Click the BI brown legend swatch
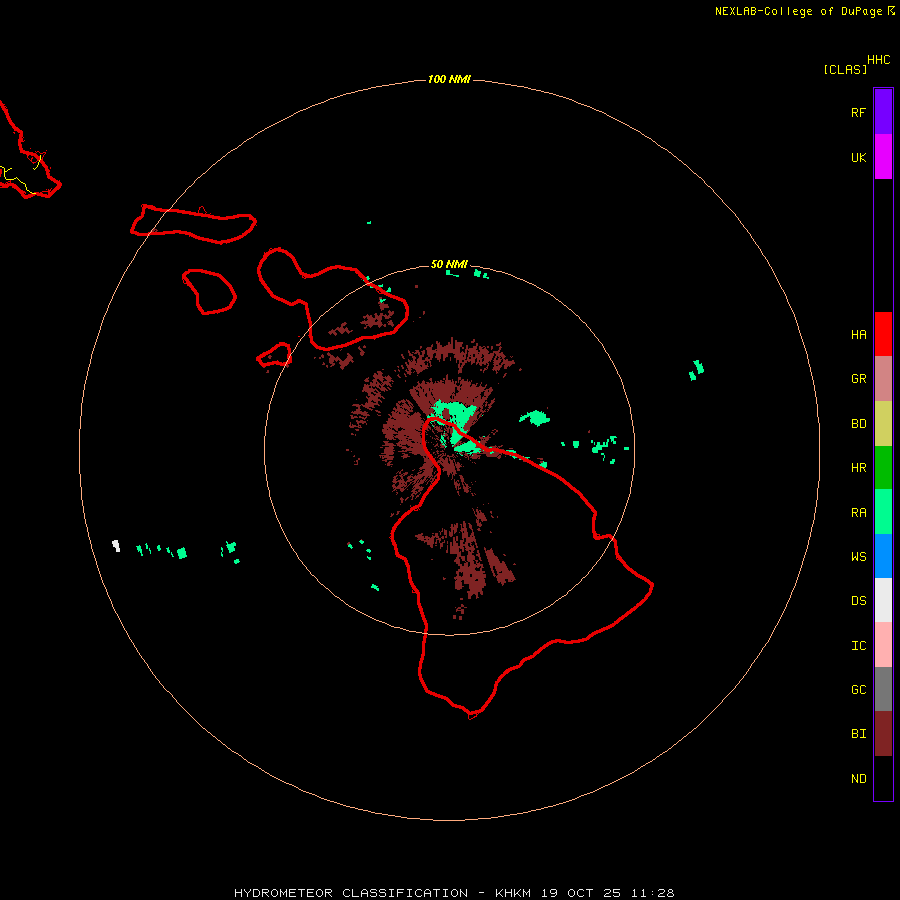900x900 pixels. [883, 734]
